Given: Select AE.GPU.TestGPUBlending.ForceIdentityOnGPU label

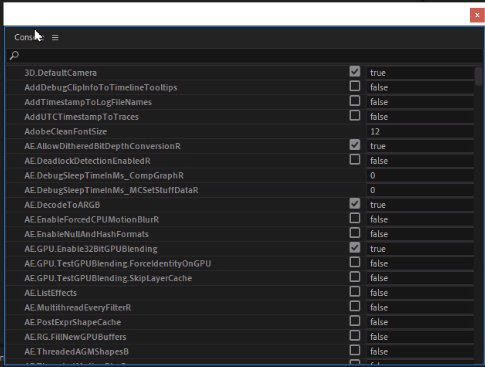Looking at the screenshot, I should (118, 263).
